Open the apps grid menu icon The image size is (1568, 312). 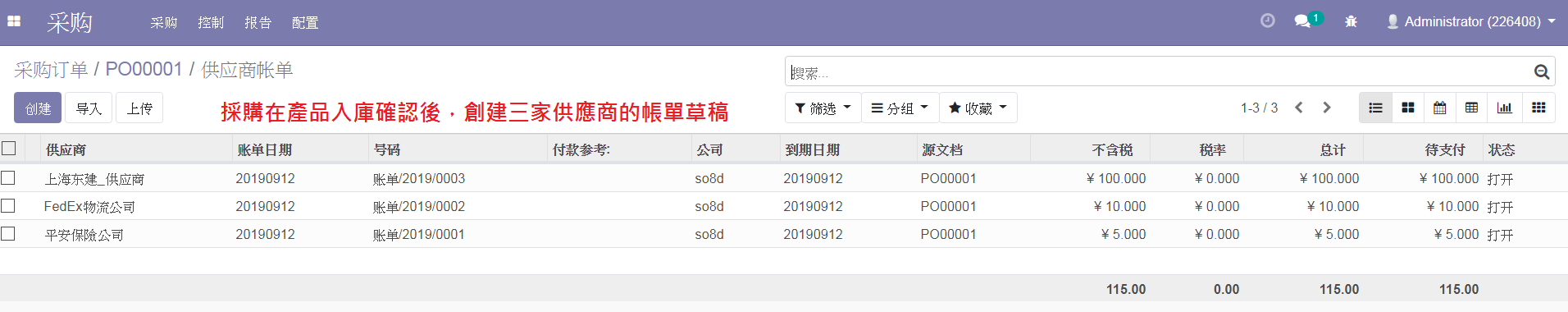14,21
